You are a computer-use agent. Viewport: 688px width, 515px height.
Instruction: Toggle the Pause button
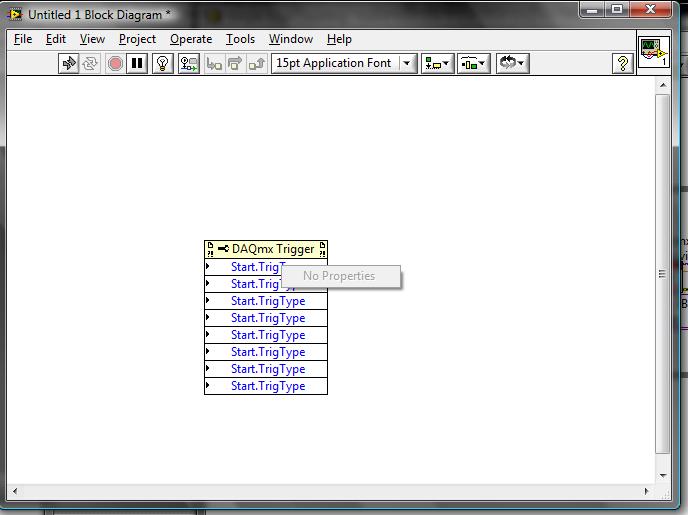click(x=137, y=64)
